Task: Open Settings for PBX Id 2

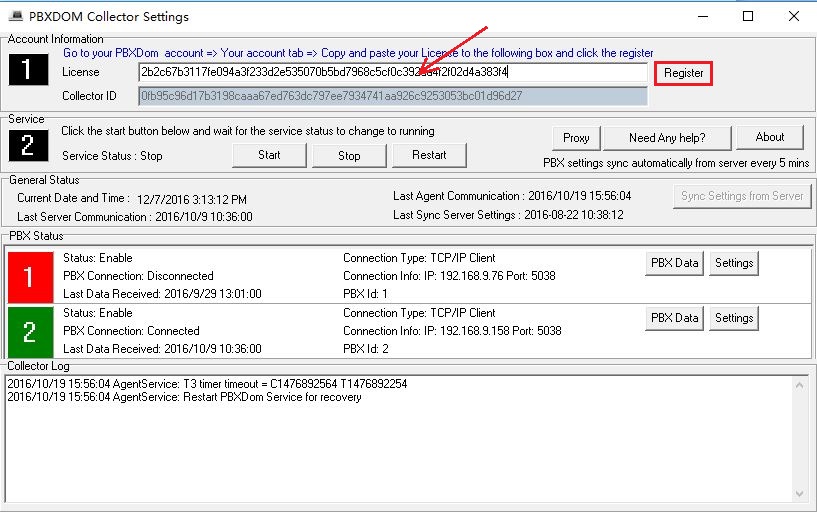Action: click(734, 318)
